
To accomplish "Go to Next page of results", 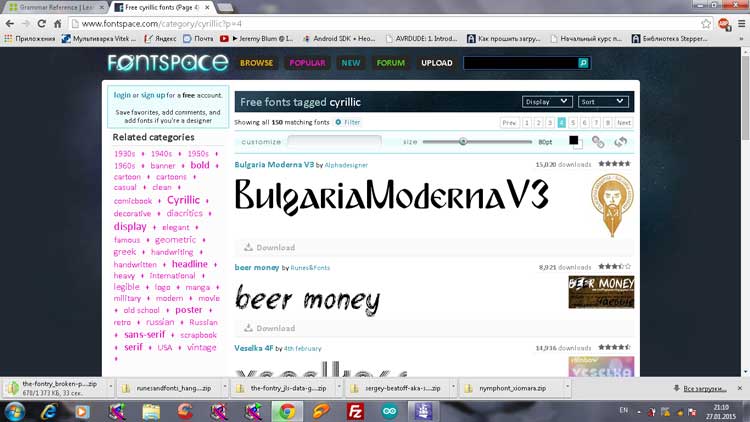I will [623, 122].
